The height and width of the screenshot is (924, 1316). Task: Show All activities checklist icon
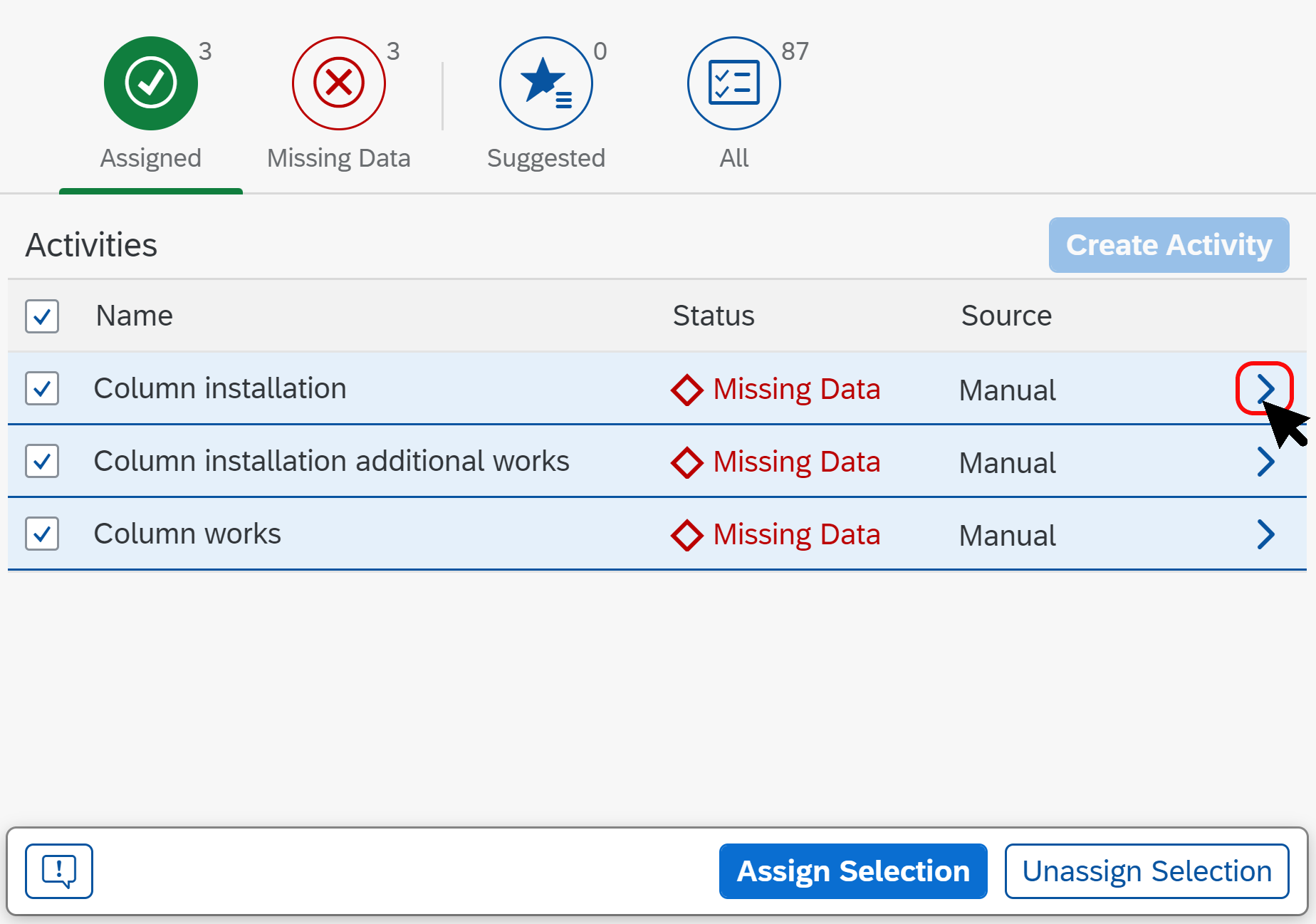[734, 83]
